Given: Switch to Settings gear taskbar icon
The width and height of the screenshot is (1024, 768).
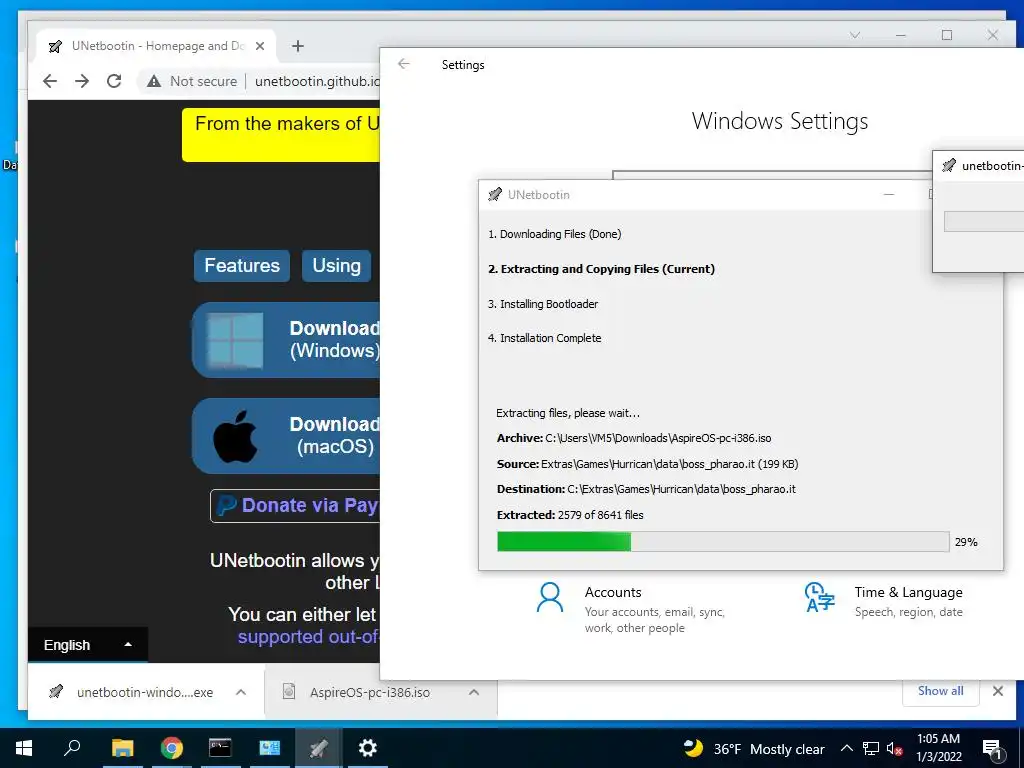Looking at the screenshot, I should click(x=368, y=748).
